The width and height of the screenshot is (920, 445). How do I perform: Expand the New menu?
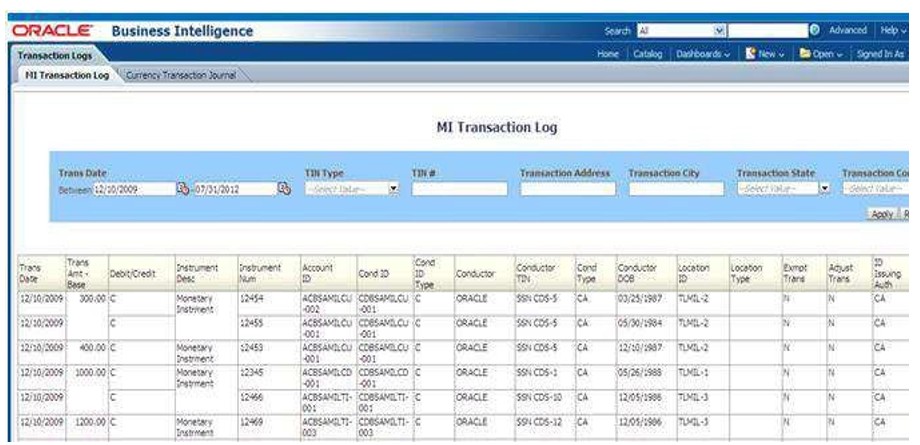click(x=765, y=53)
